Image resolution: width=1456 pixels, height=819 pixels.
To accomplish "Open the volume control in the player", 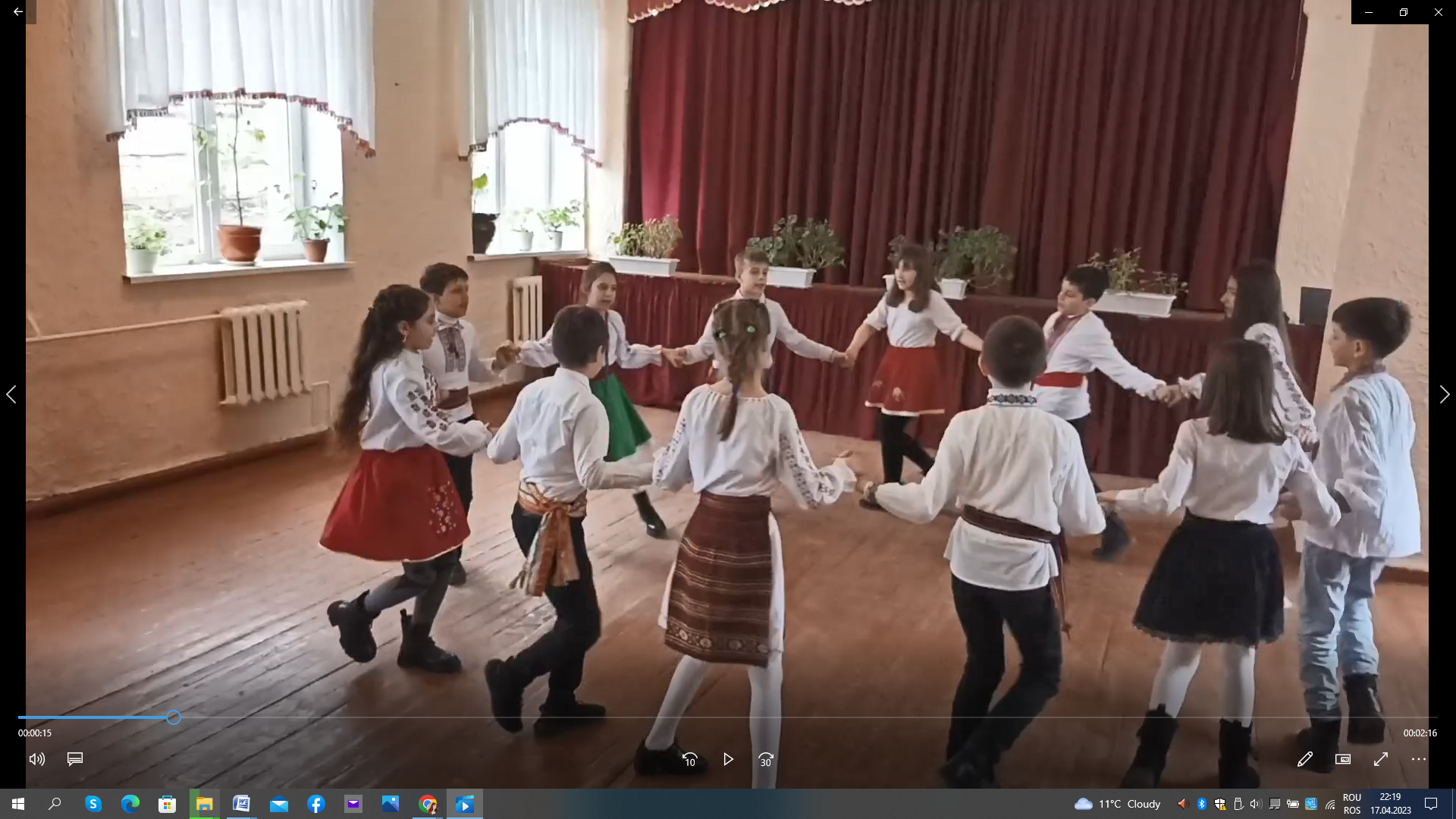I will click(x=37, y=759).
